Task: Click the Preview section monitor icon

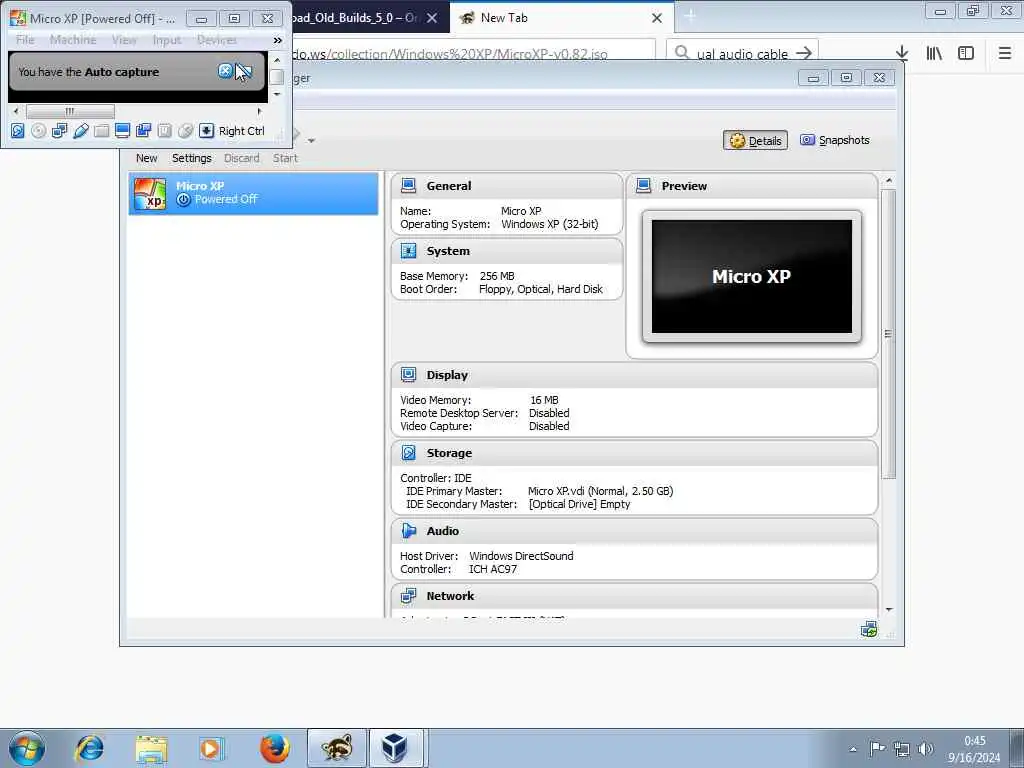Action: pyautogui.click(x=643, y=185)
